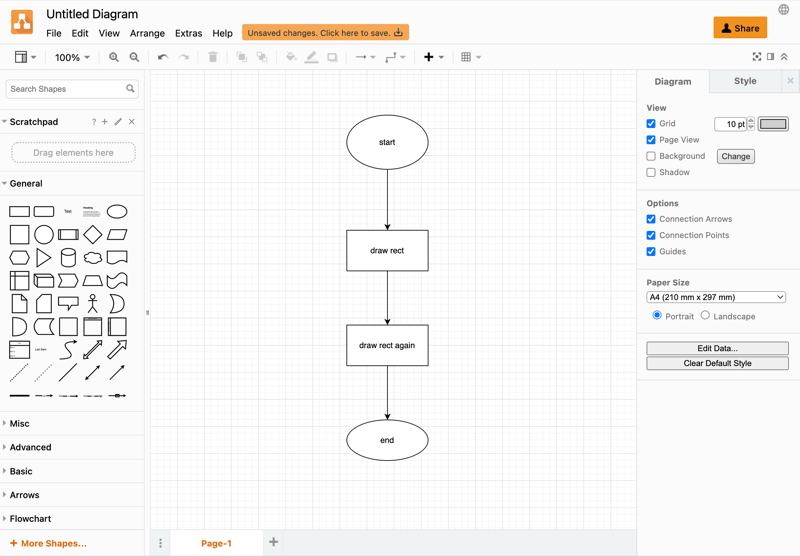This screenshot has height=556, width=800.
Task: Select the Page-1 tab
Action: [216, 543]
